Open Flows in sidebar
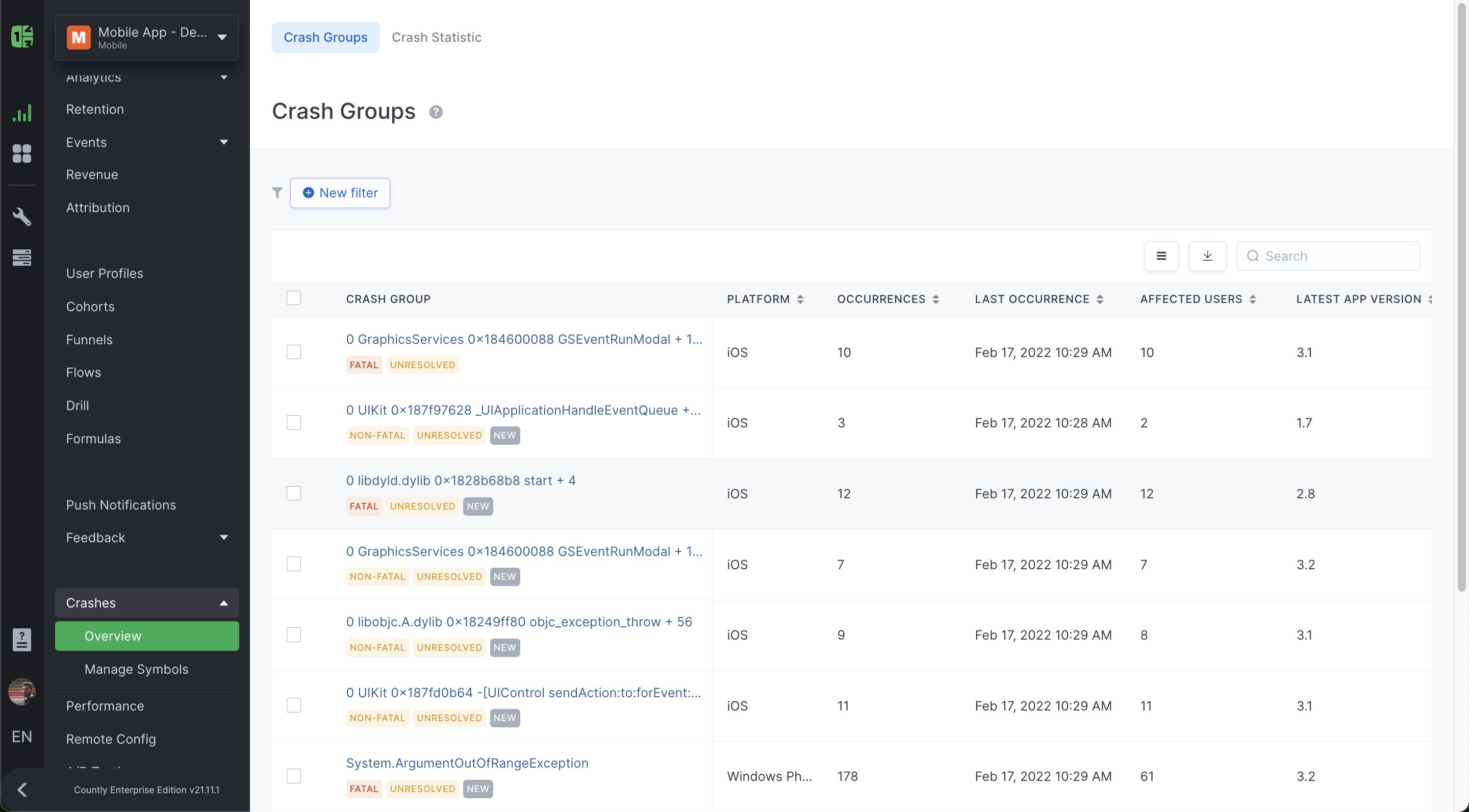Screen dimensions: 1469x812 (83, 372)
